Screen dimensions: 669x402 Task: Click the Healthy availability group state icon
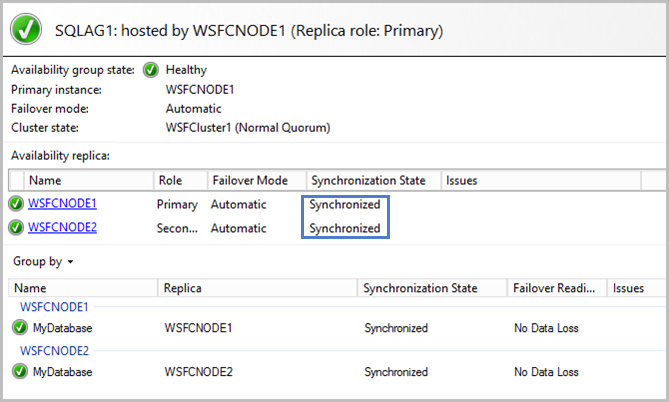point(151,70)
